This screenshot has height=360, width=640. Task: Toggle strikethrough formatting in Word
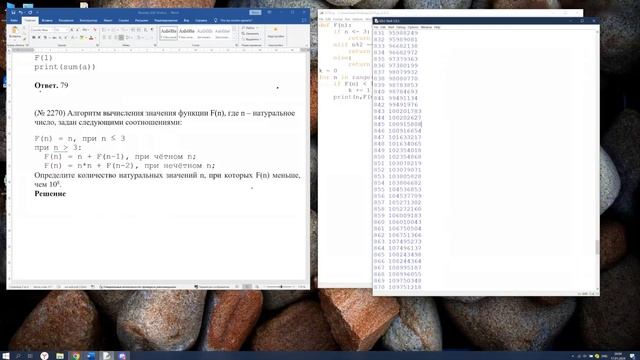pos(54,38)
